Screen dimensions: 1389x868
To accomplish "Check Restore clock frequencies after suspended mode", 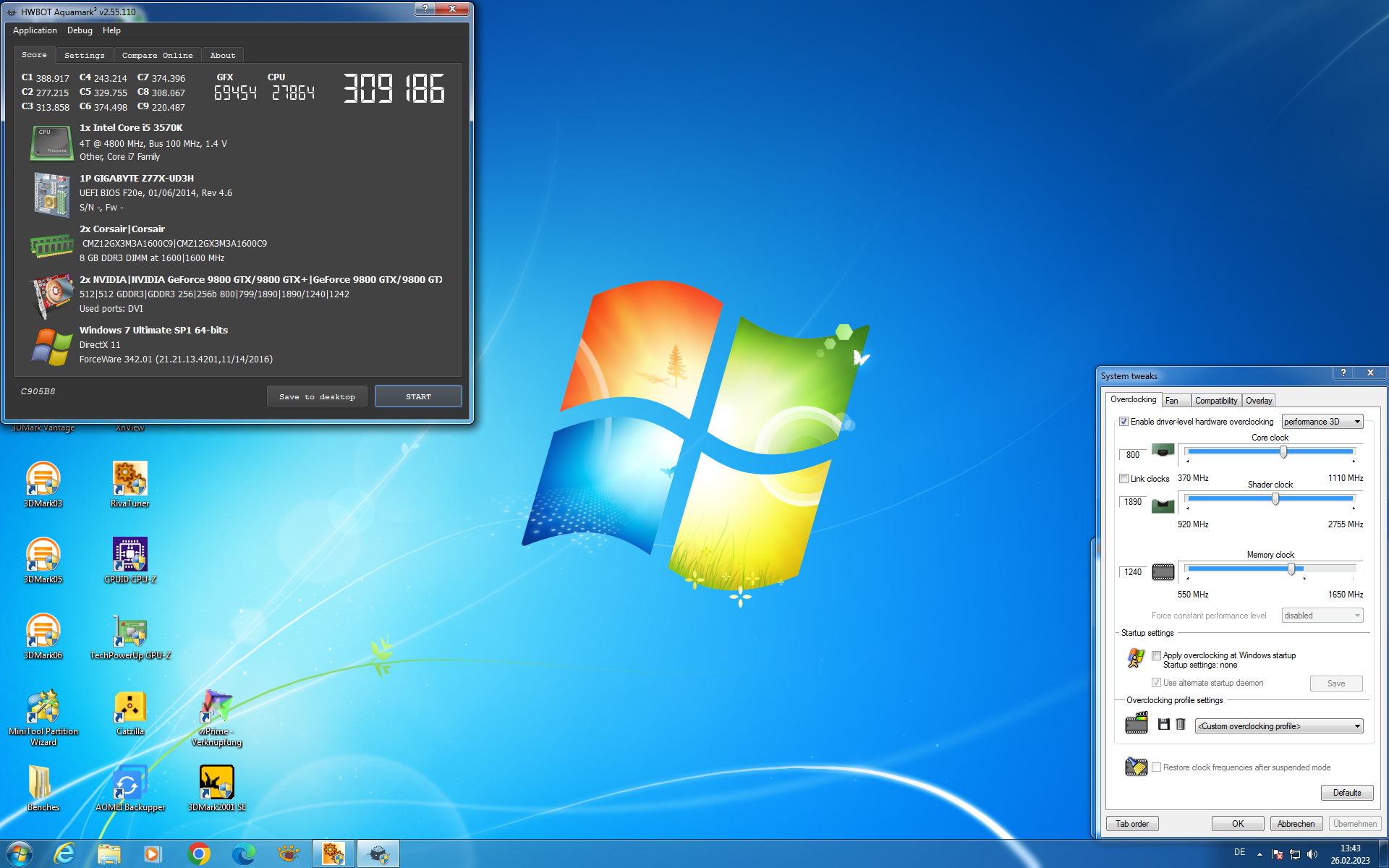I will (x=1156, y=767).
